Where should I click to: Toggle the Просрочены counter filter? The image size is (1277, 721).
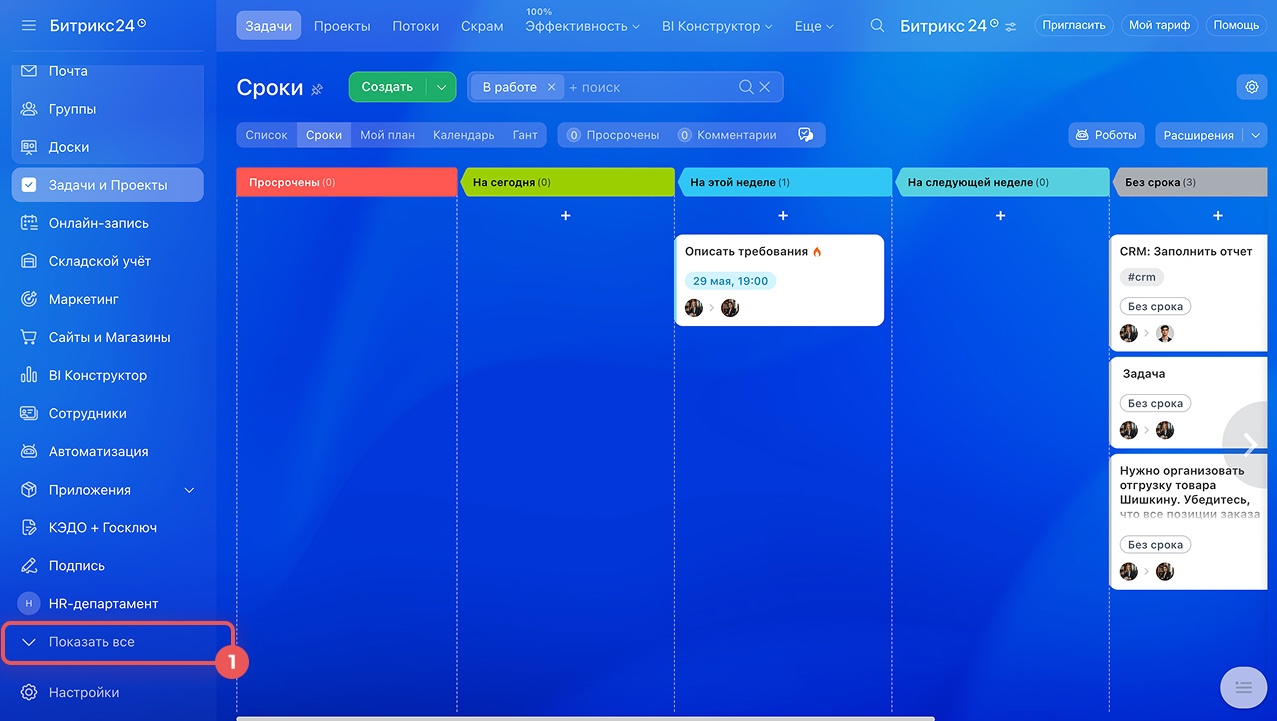613,135
